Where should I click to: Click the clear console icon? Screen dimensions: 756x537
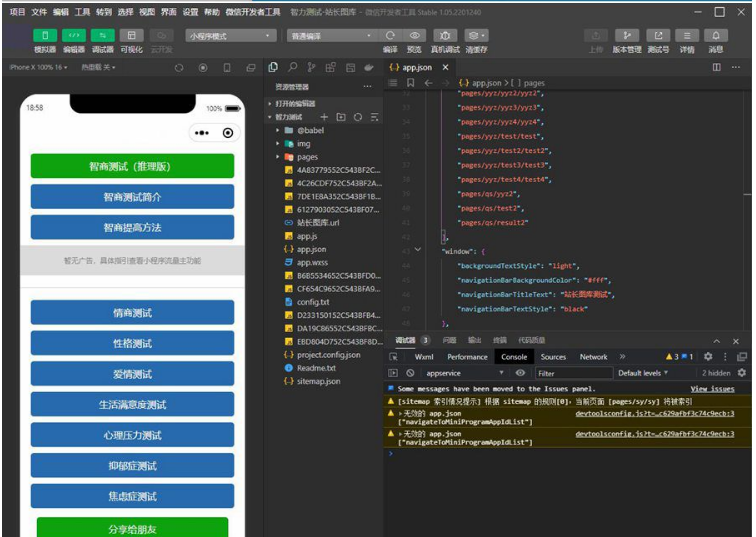tap(410, 373)
